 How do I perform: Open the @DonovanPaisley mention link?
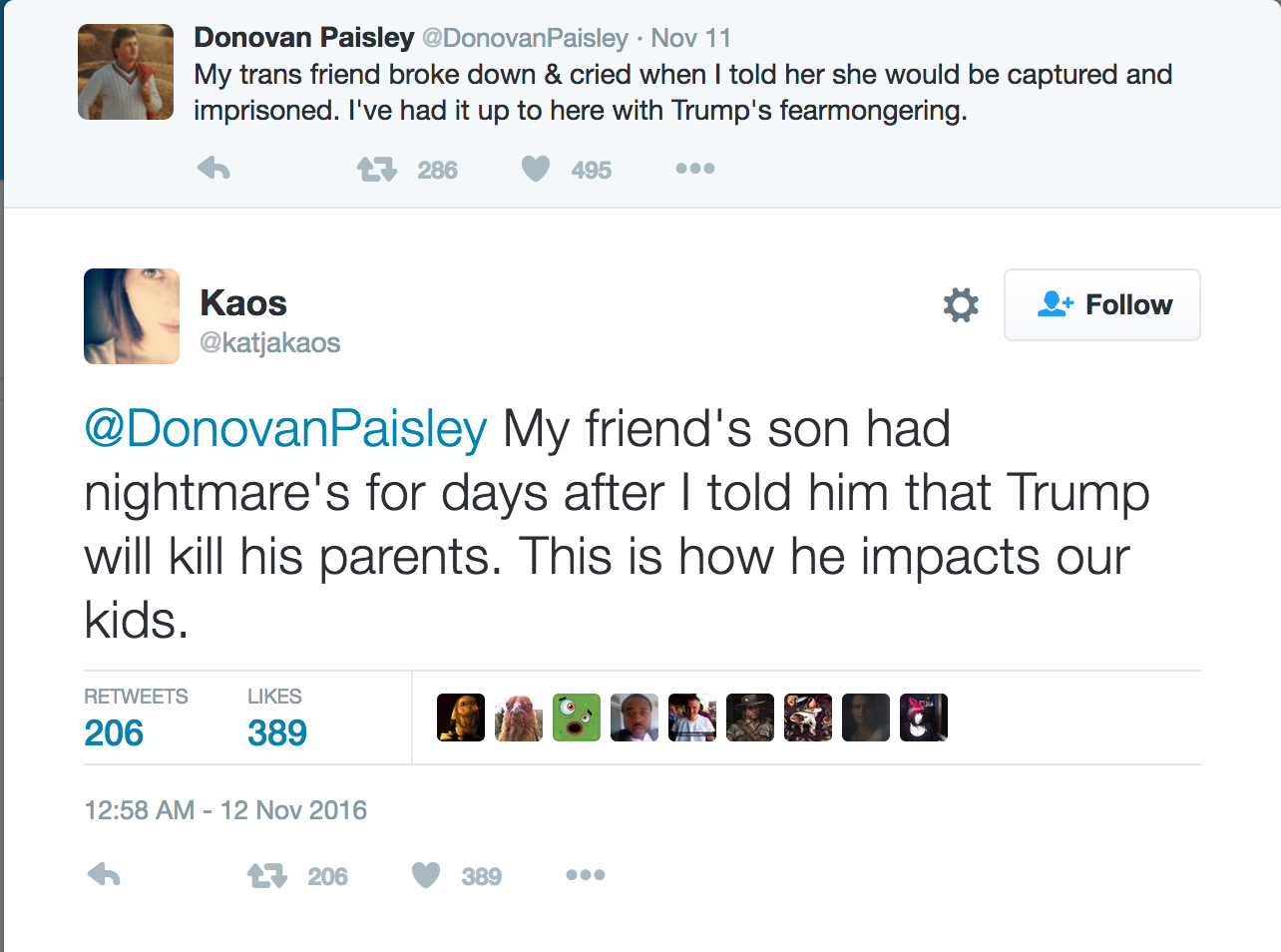pyautogui.click(x=286, y=429)
